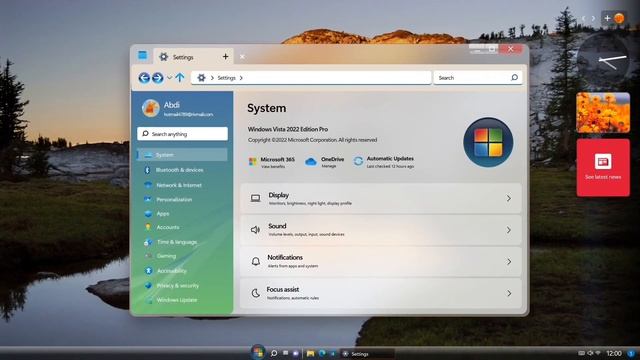Click the top Search field
The width and height of the screenshot is (640, 360).
(478, 78)
